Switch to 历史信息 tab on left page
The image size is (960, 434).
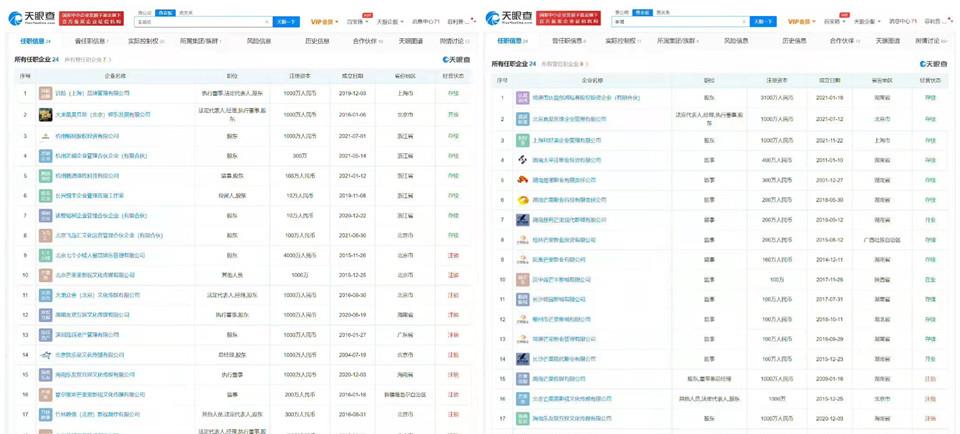pyautogui.click(x=317, y=42)
